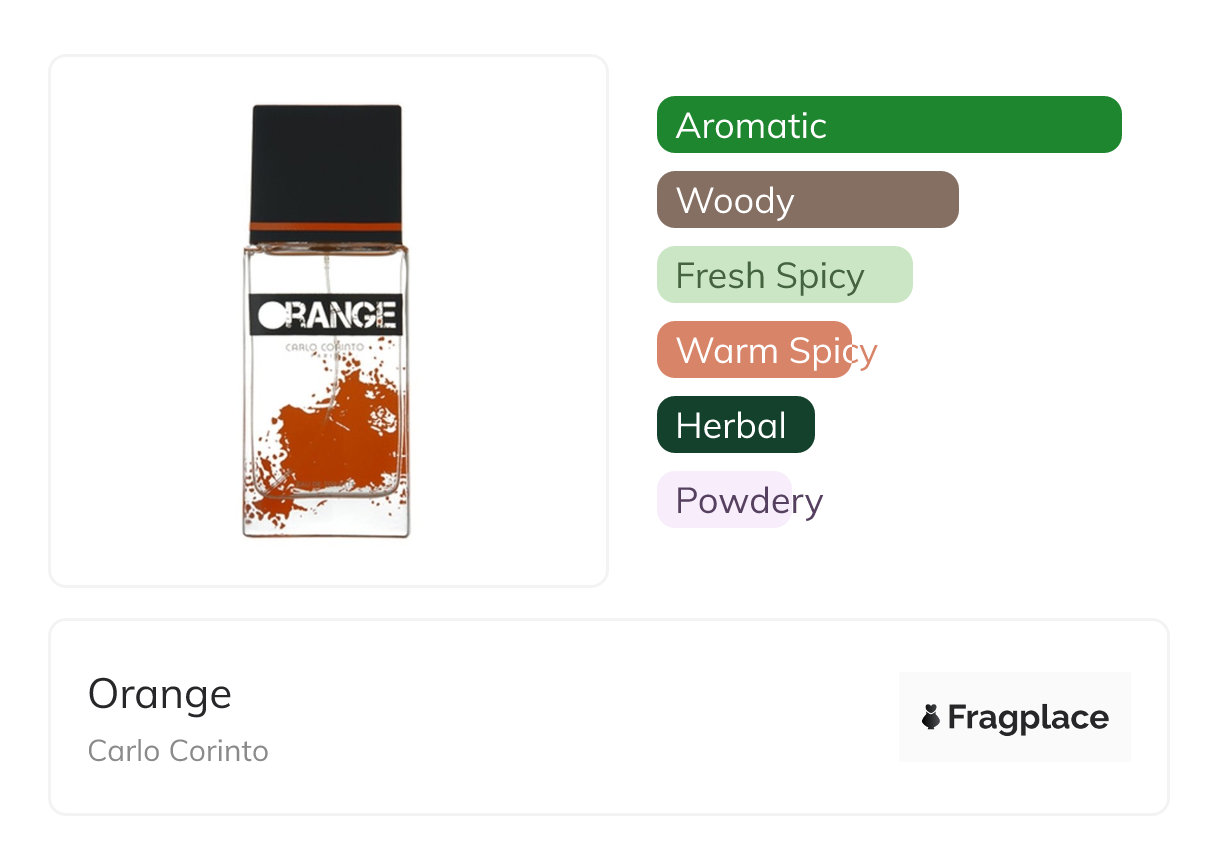The width and height of the screenshot is (1218, 864).
Task: Click the Orange fragrance title
Action: (x=160, y=693)
